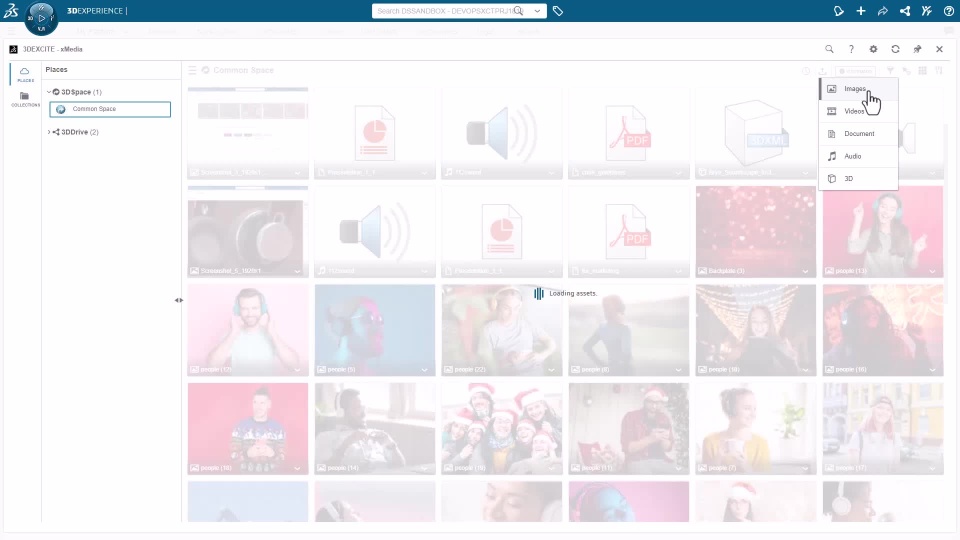Collapse the 3DSpace (1) tree node
The image size is (960, 540).
click(49, 92)
